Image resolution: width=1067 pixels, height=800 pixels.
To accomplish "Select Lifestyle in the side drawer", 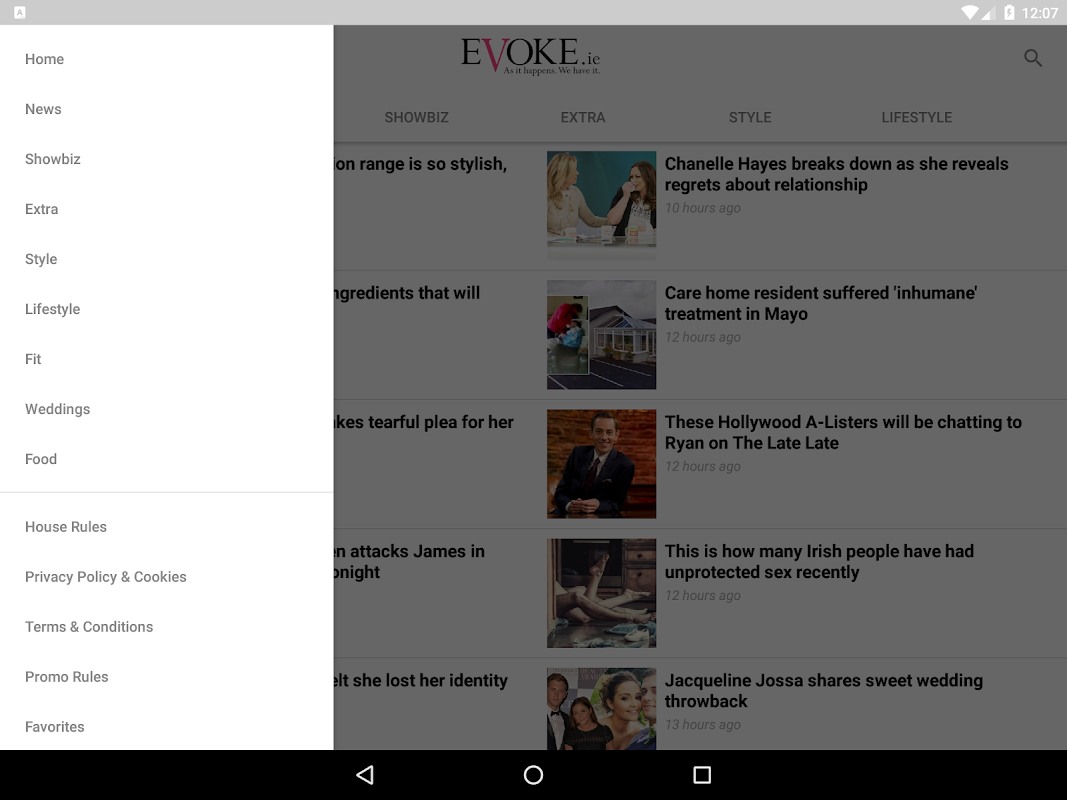I will pyautogui.click(x=167, y=309).
